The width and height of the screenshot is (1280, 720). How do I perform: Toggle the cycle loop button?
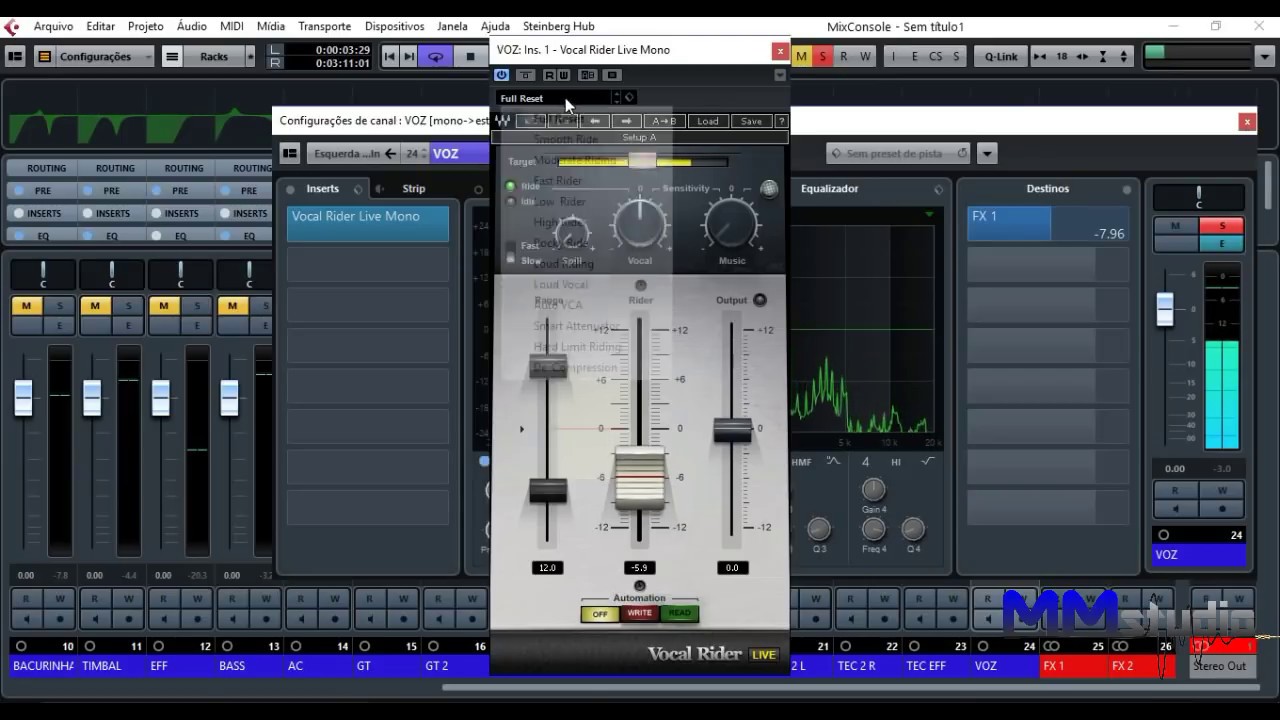point(435,57)
